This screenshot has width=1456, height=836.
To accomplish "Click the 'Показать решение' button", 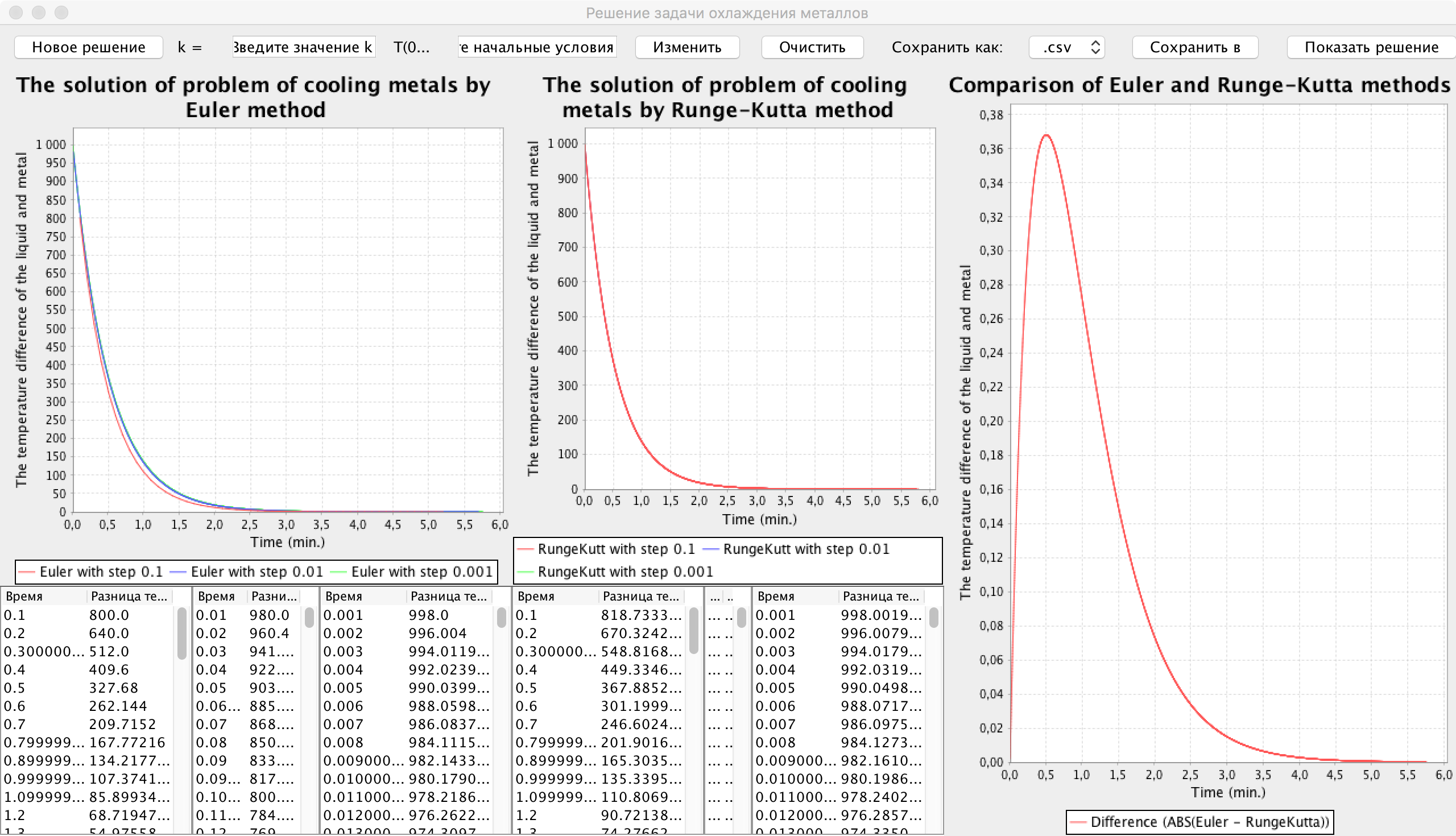I will coord(1371,47).
